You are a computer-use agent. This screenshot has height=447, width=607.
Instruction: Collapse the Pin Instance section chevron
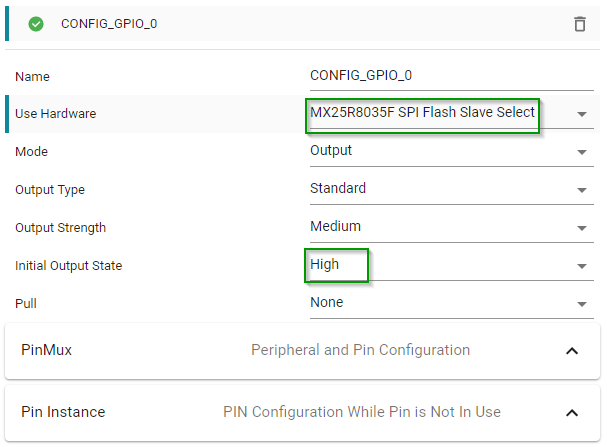pyautogui.click(x=572, y=413)
